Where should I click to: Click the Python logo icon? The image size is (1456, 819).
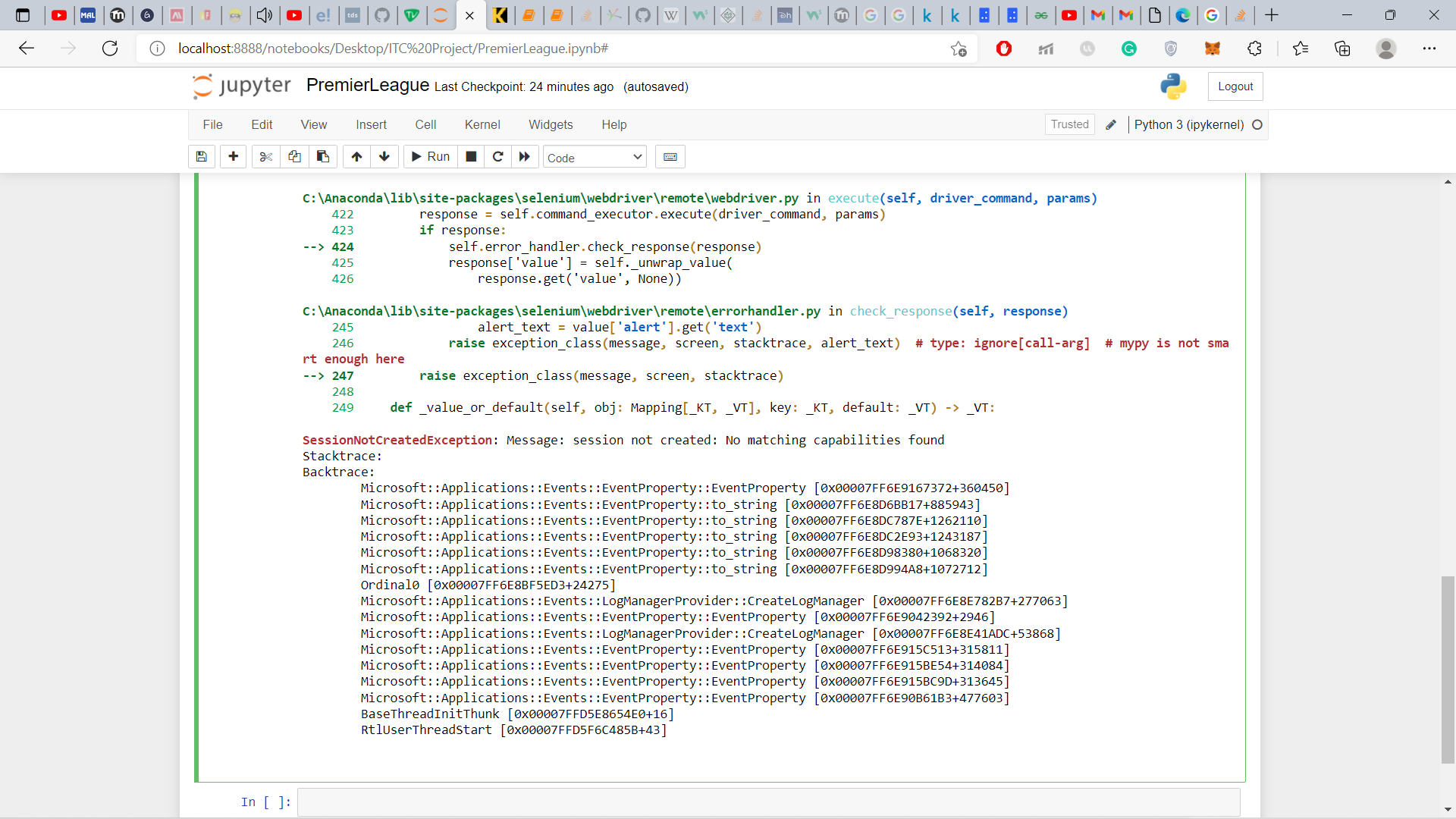1173,86
